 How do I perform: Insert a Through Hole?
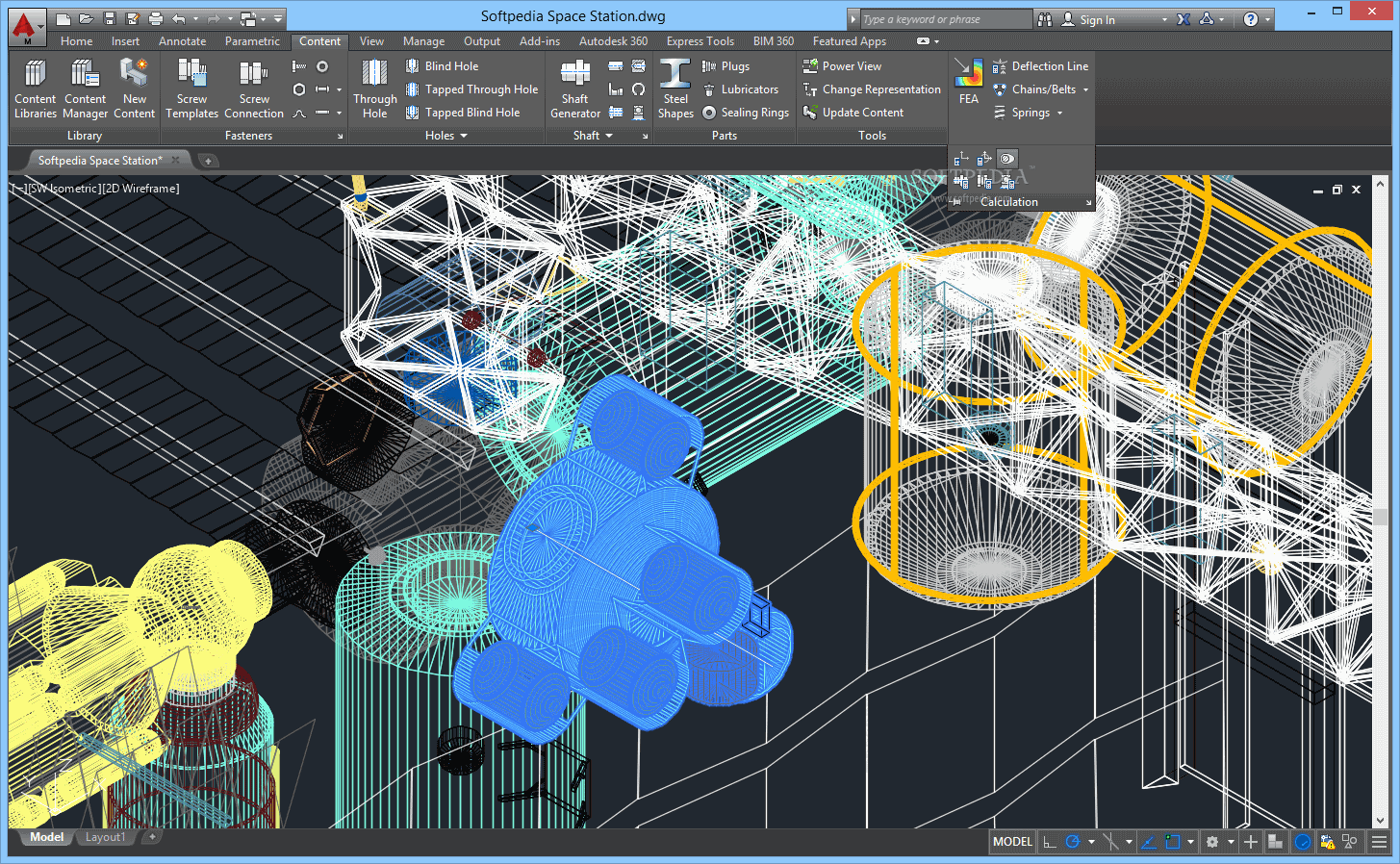(x=374, y=89)
